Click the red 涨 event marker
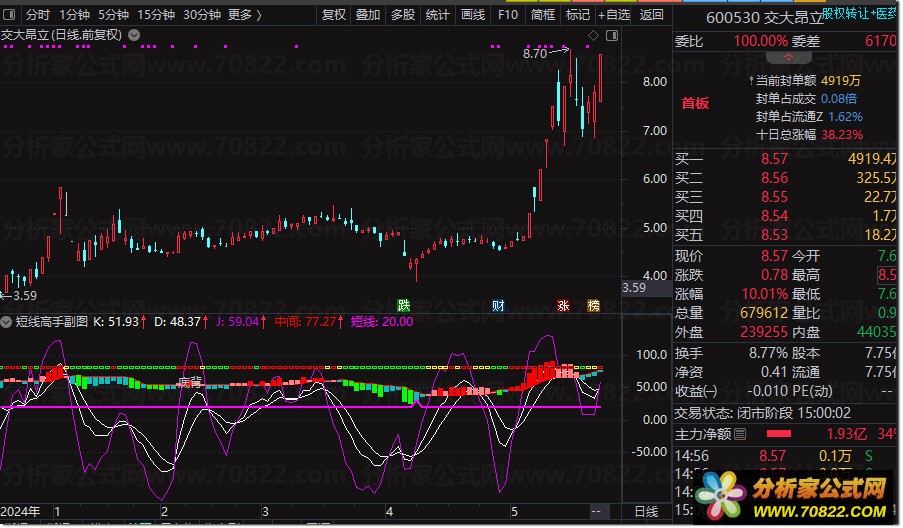Screen dimensions: 903x528 tap(563, 305)
